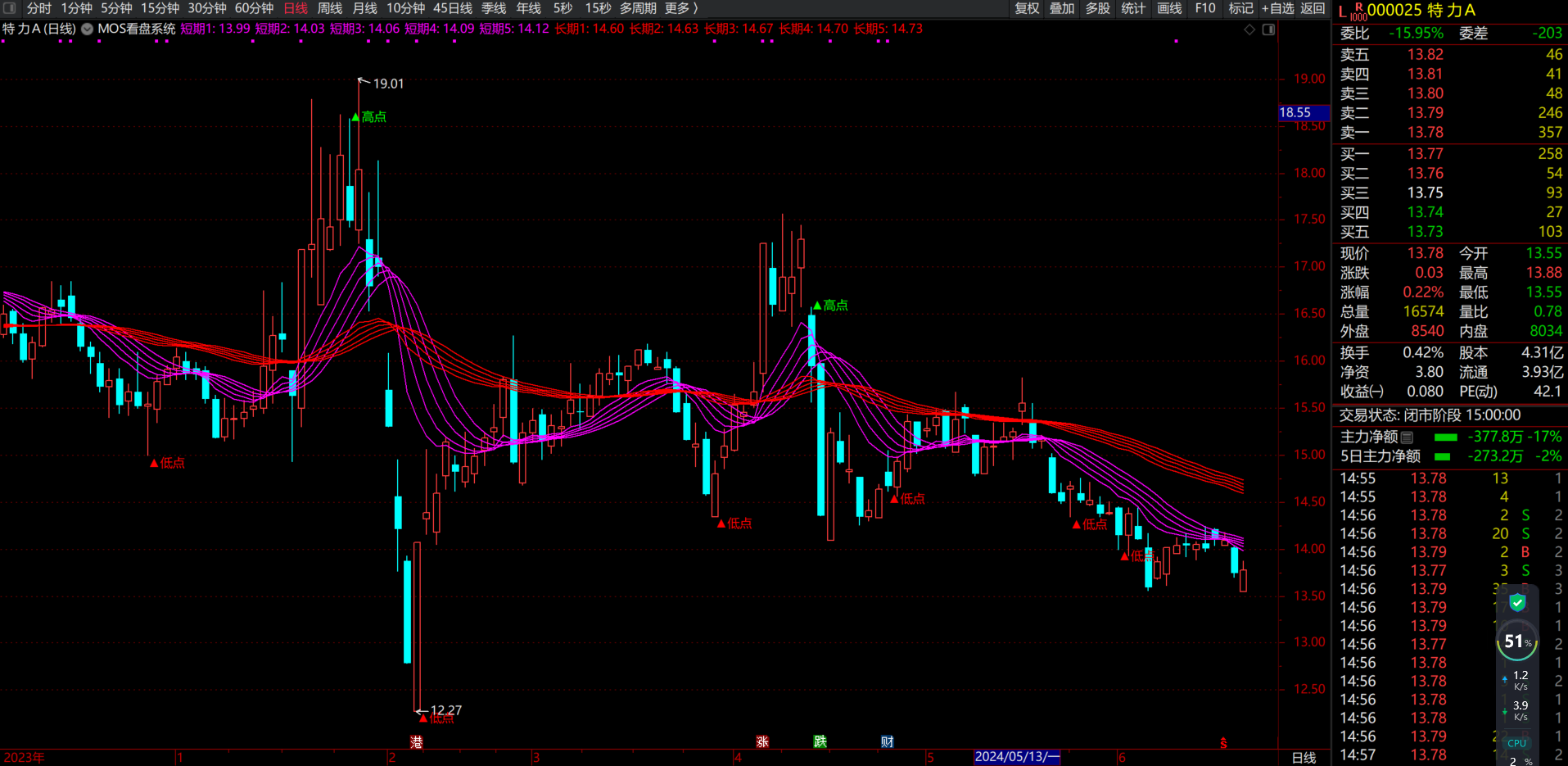Click the 统计 statistics button

[1133, 8]
